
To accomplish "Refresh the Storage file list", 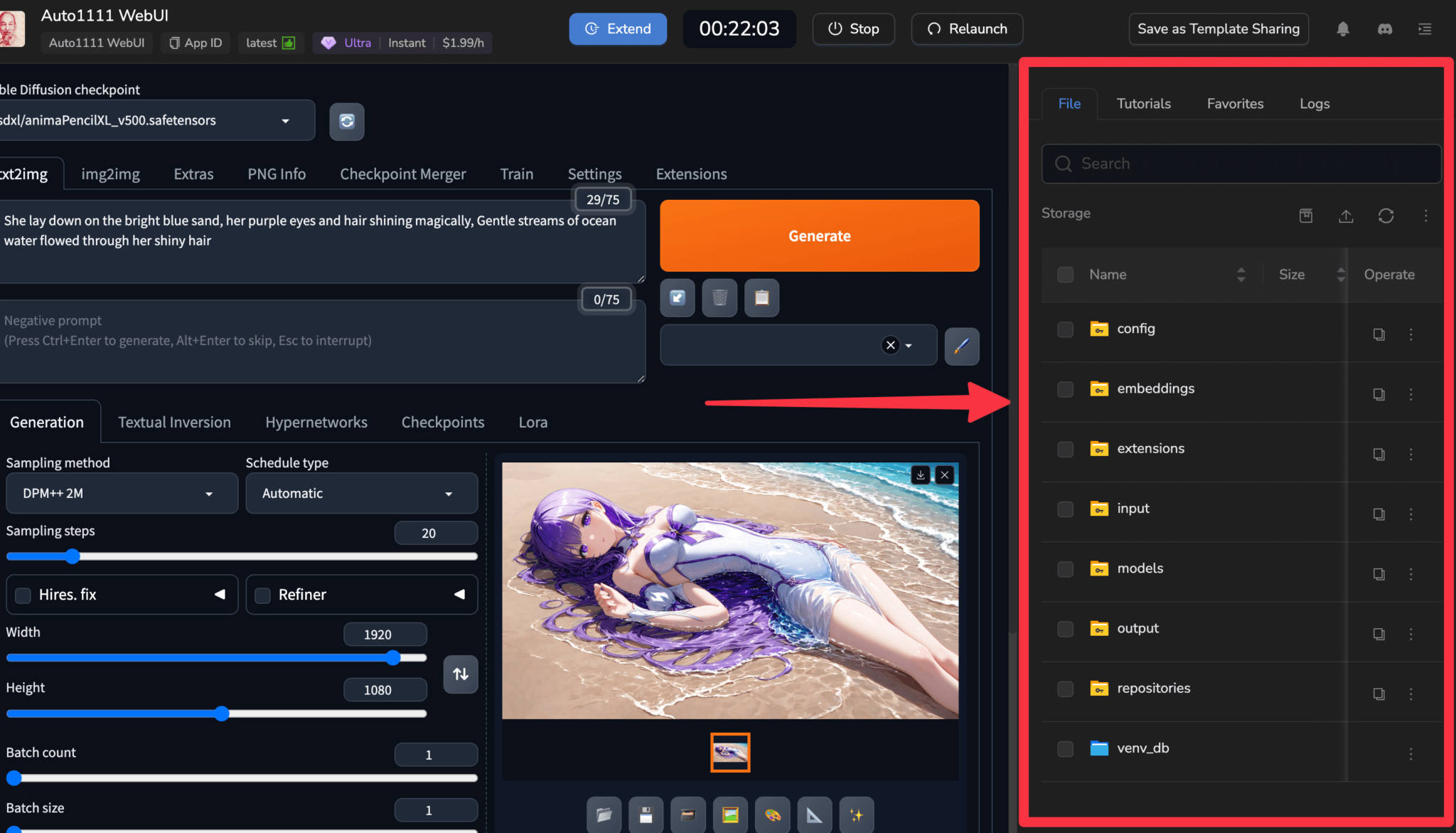I will click(1386, 216).
